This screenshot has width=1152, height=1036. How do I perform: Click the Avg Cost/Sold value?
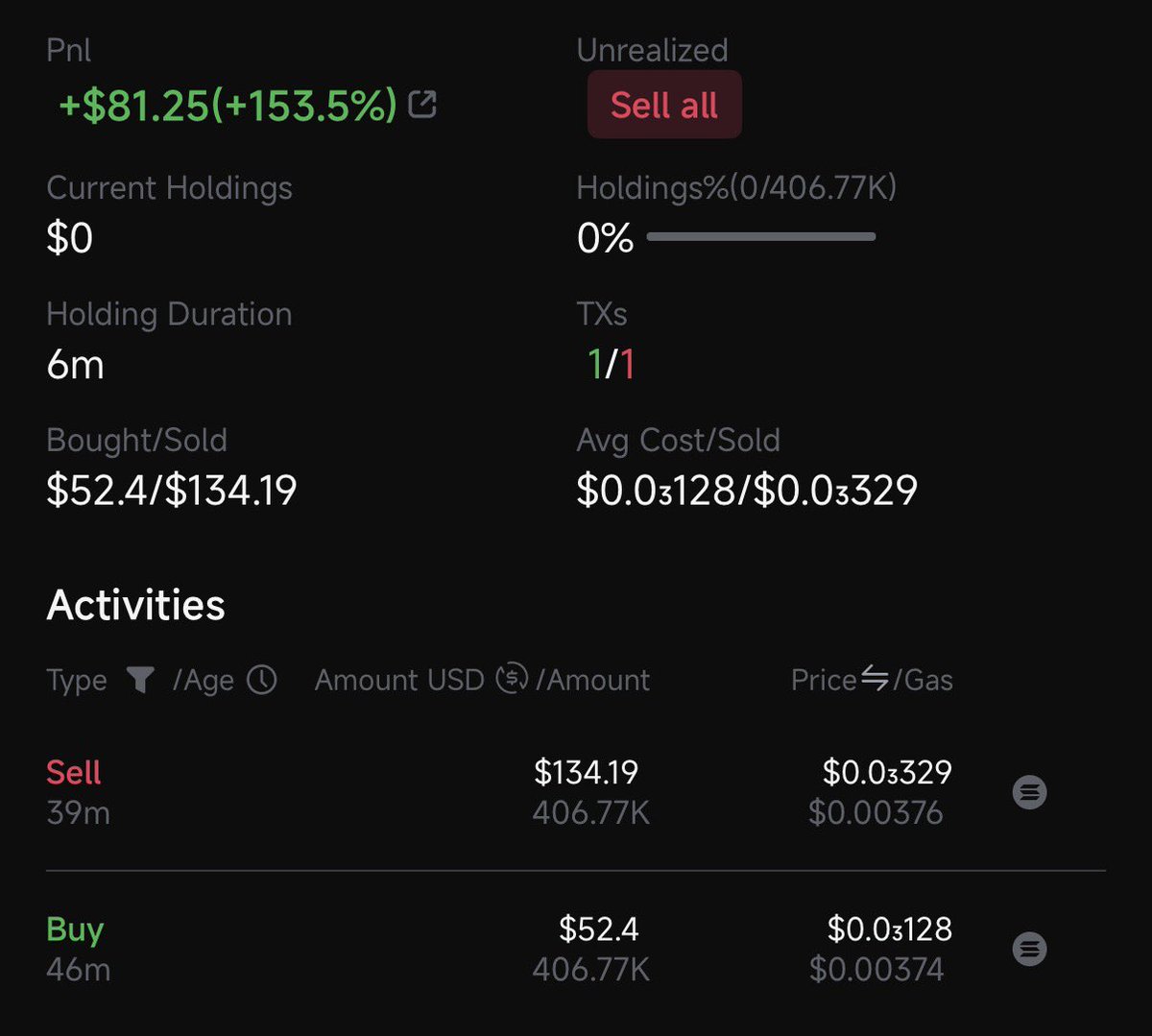point(747,491)
